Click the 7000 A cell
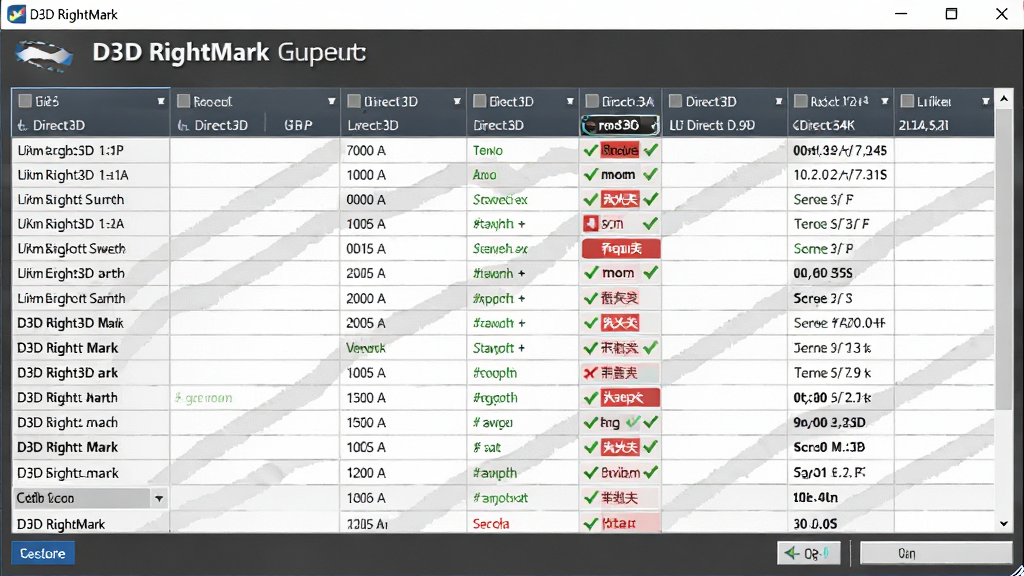 coord(366,150)
